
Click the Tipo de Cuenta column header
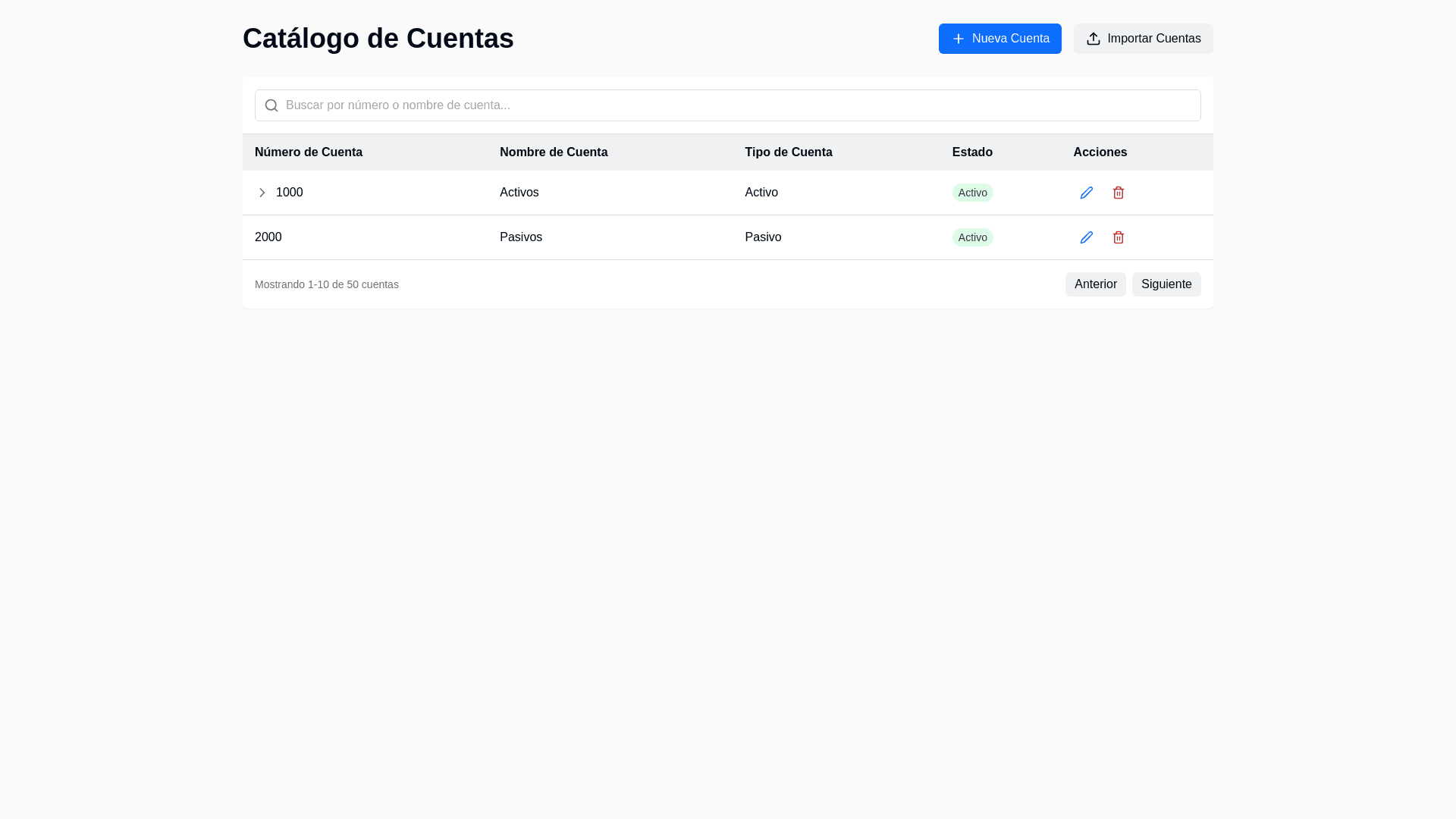click(x=788, y=152)
